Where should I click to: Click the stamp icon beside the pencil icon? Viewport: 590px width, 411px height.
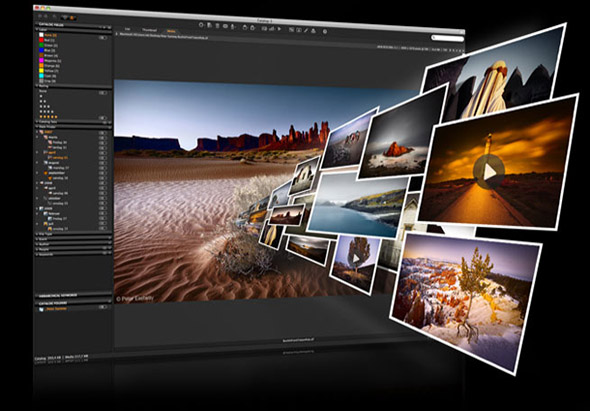[x=313, y=30]
